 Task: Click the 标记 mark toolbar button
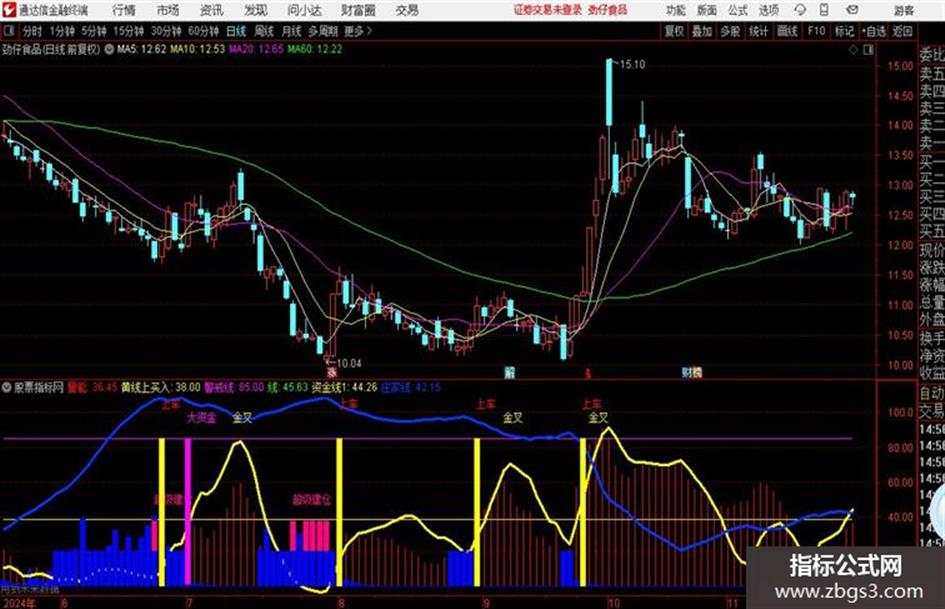844,31
